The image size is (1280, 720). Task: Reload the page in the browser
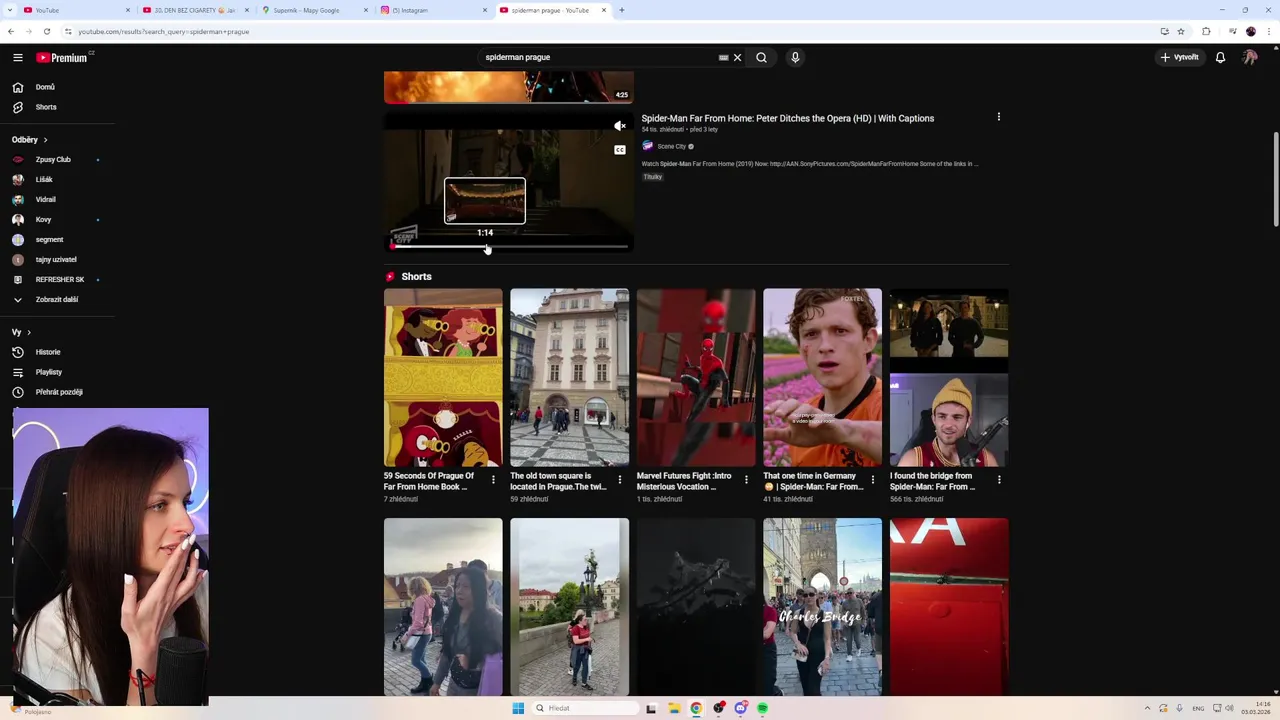[x=46, y=31]
